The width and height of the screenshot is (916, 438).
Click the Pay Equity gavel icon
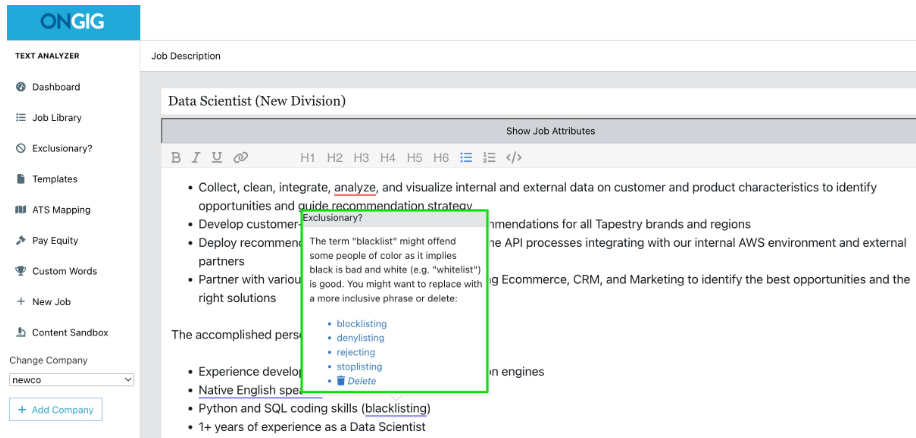tap(20, 240)
